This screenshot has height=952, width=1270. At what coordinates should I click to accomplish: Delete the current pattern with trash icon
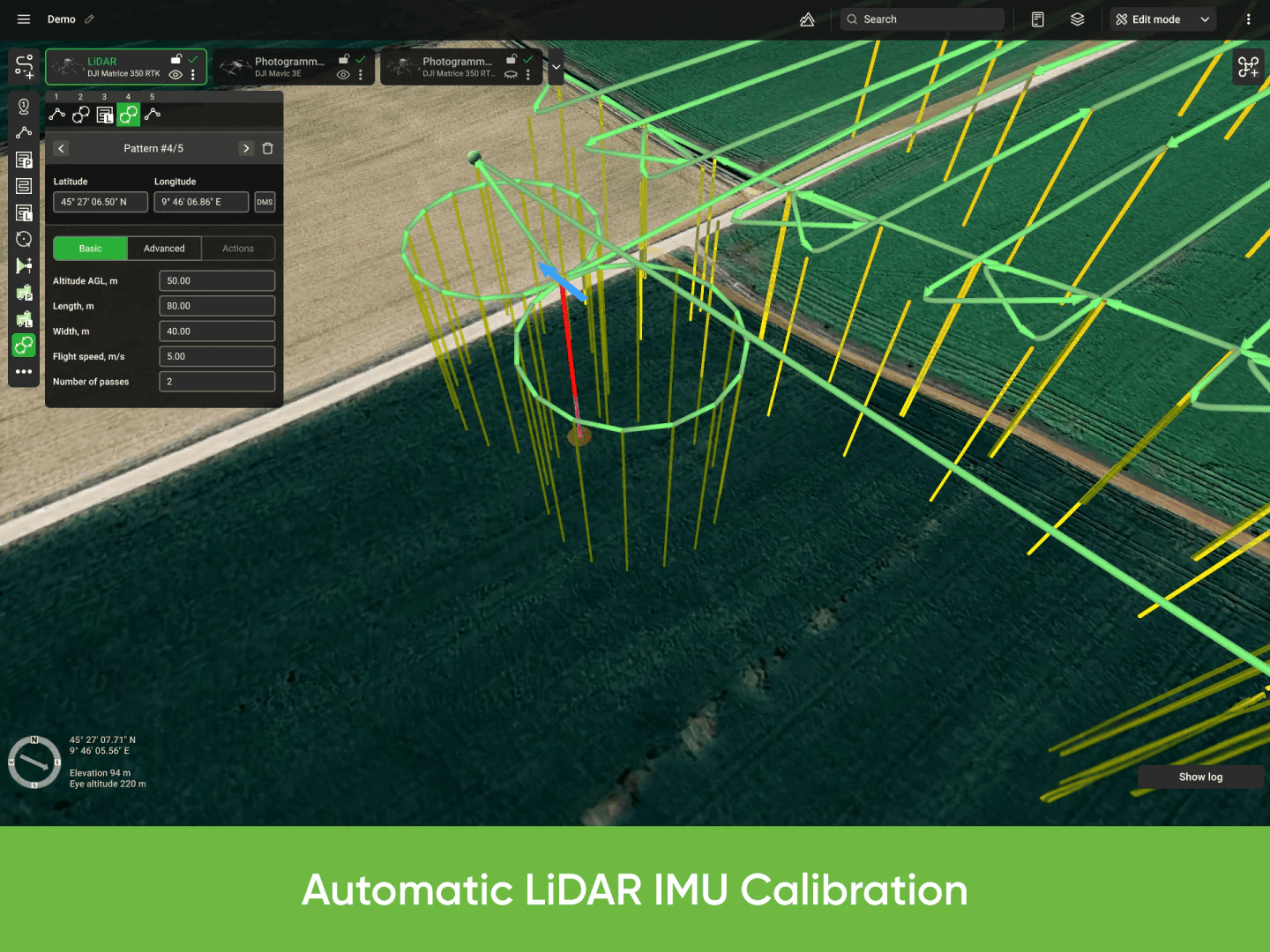268,149
